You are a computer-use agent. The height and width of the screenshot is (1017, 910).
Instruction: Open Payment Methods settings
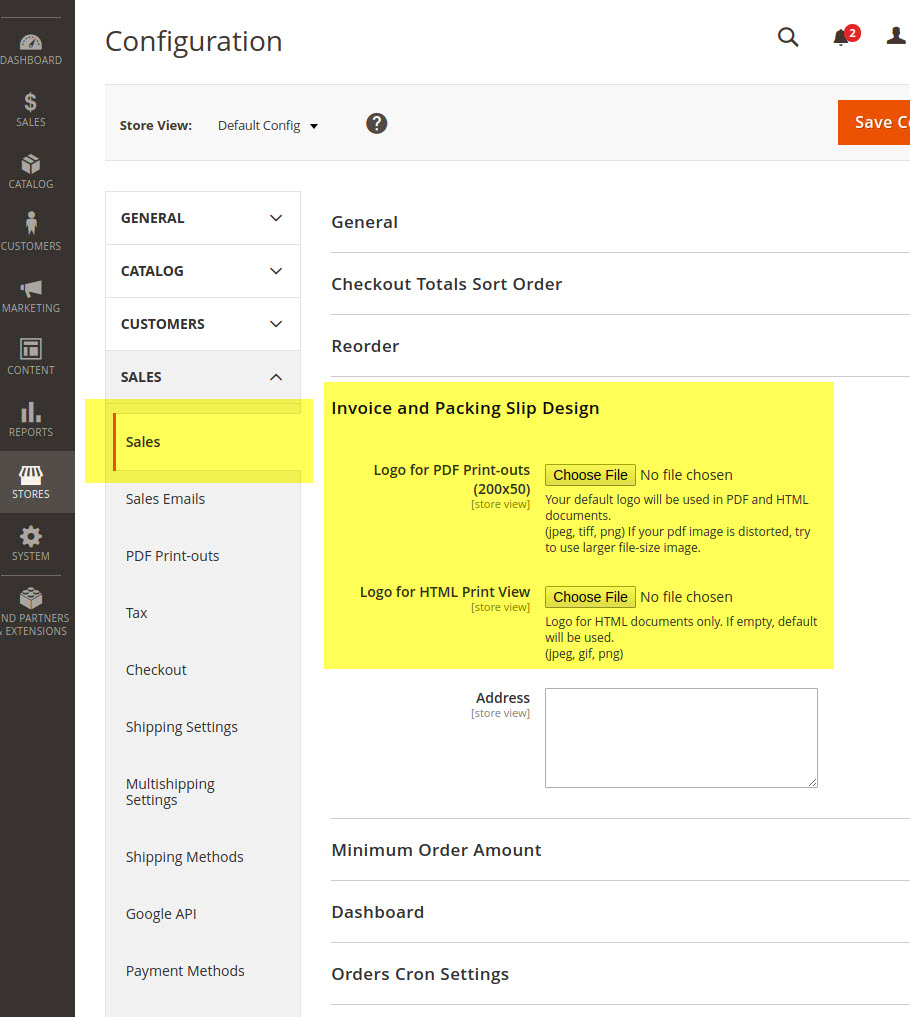point(185,970)
